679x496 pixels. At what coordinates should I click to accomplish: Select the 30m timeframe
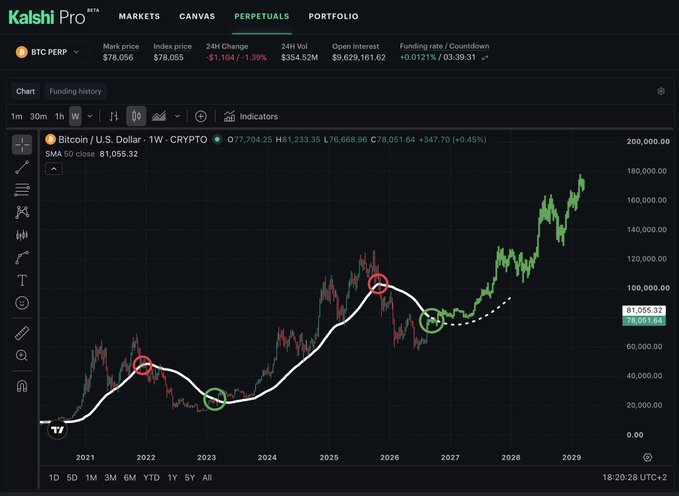(38, 116)
